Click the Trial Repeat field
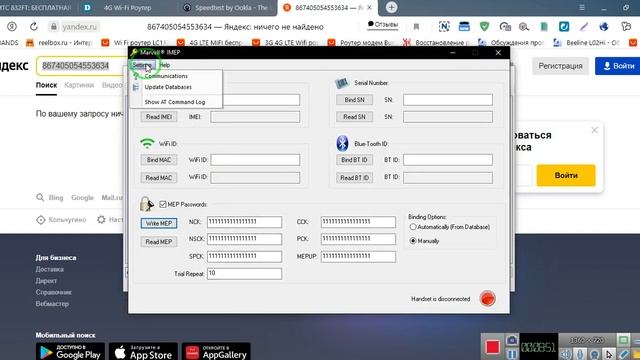The width and height of the screenshot is (640, 360). point(244,273)
